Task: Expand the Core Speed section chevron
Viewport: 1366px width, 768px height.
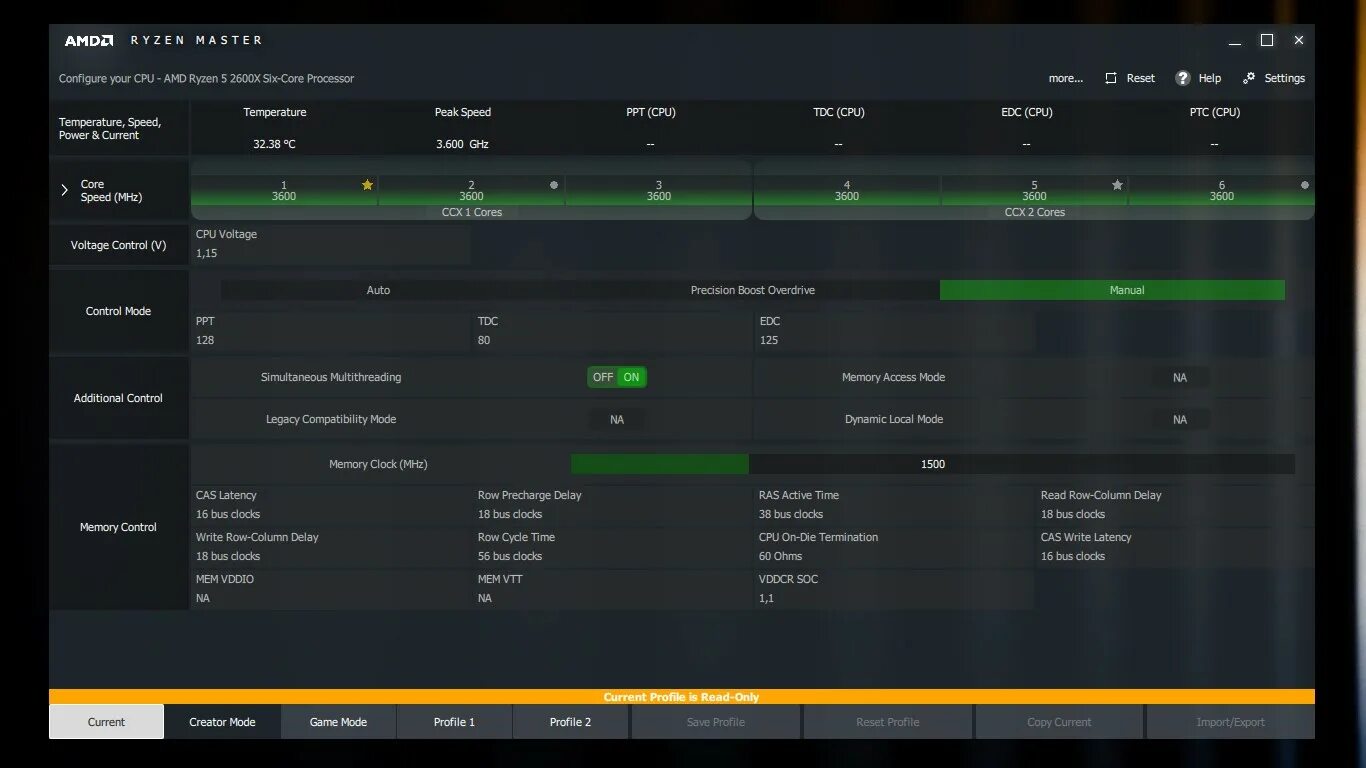Action: click(65, 189)
